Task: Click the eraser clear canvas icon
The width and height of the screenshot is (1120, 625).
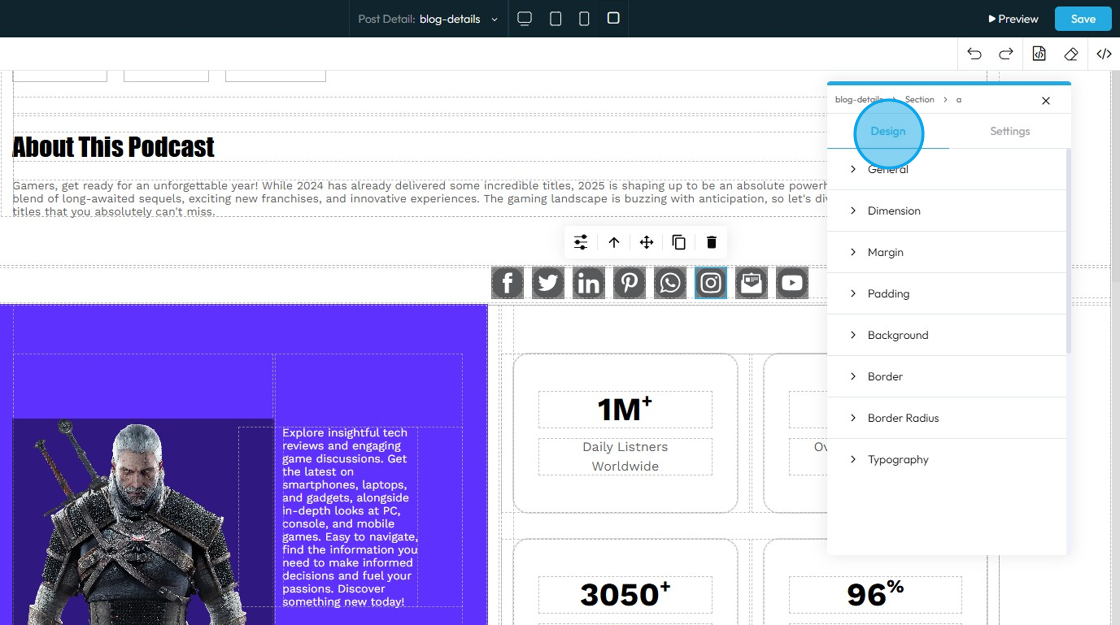Action: point(1071,54)
